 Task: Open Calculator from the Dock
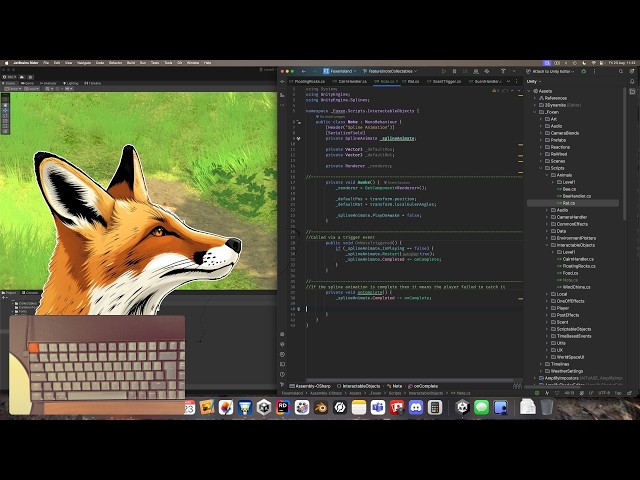click(x=435, y=407)
